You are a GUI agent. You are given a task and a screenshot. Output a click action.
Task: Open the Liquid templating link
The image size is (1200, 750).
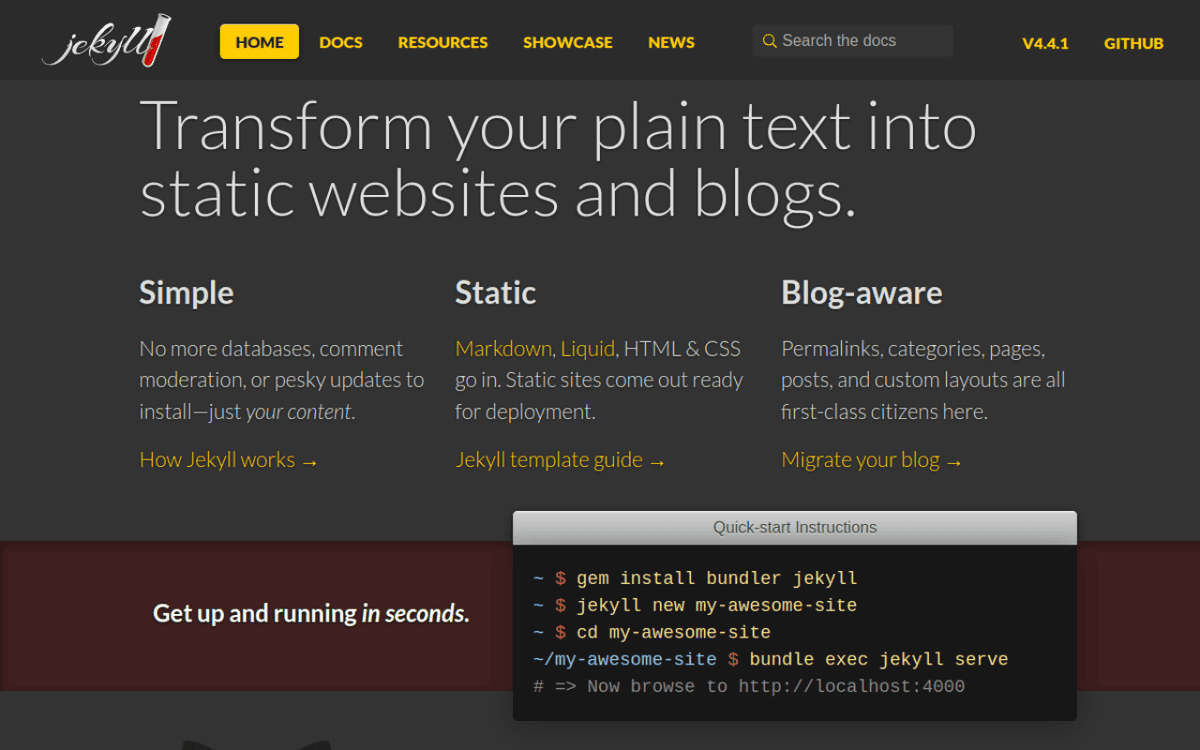(588, 348)
